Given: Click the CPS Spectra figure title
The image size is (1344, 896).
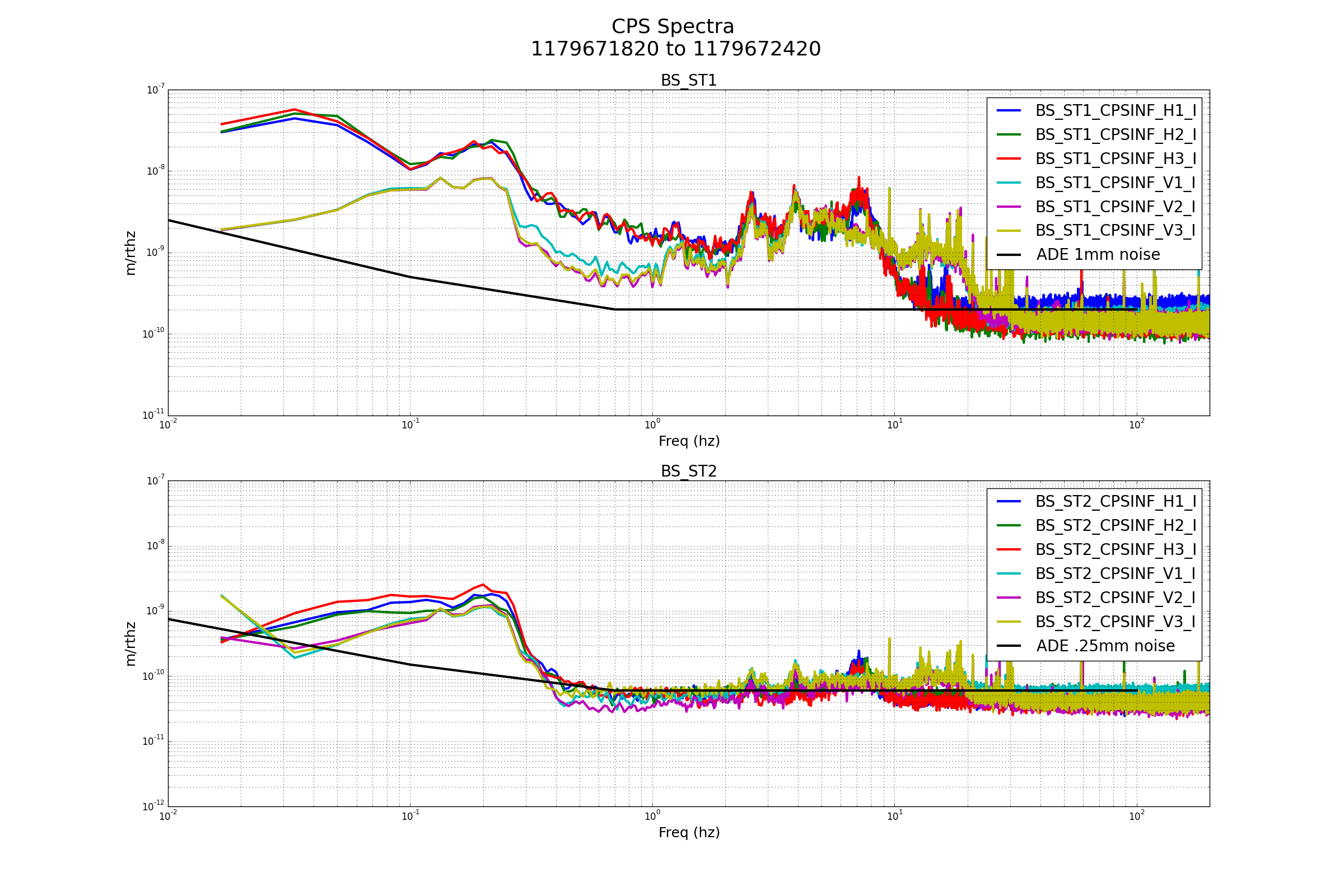Looking at the screenshot, I should (673, 27).
